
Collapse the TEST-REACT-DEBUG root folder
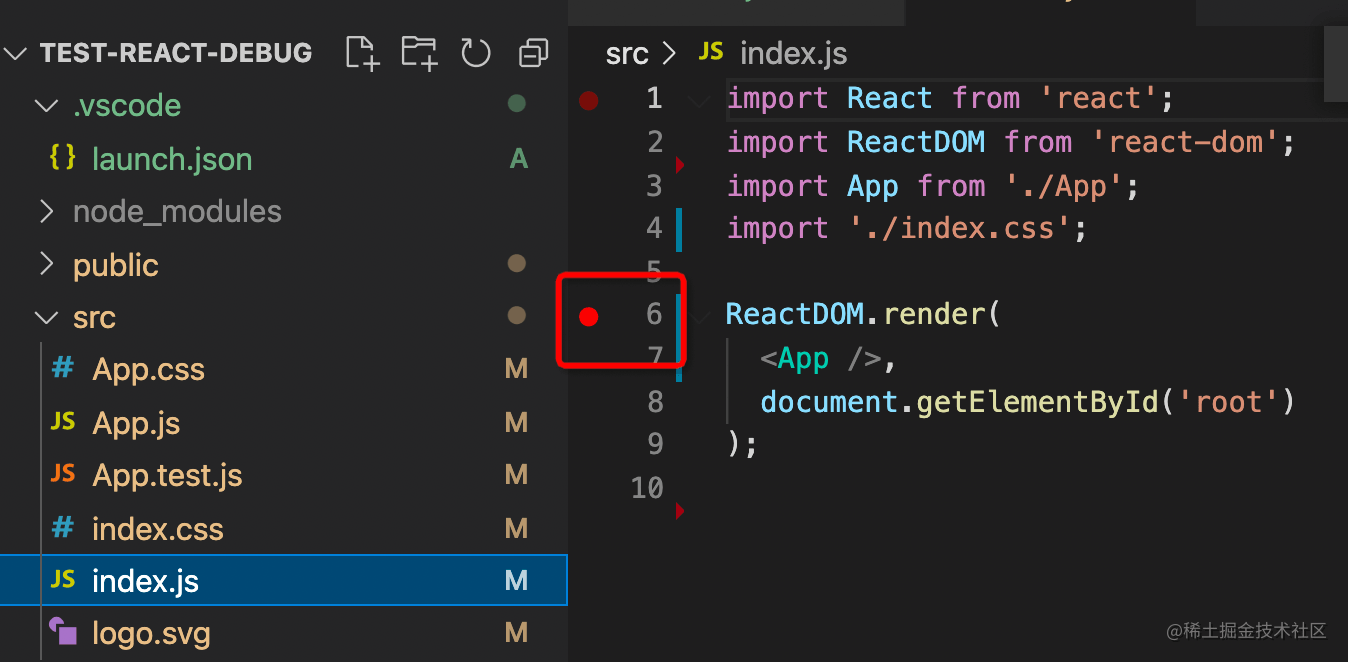(x=17, y=53)
